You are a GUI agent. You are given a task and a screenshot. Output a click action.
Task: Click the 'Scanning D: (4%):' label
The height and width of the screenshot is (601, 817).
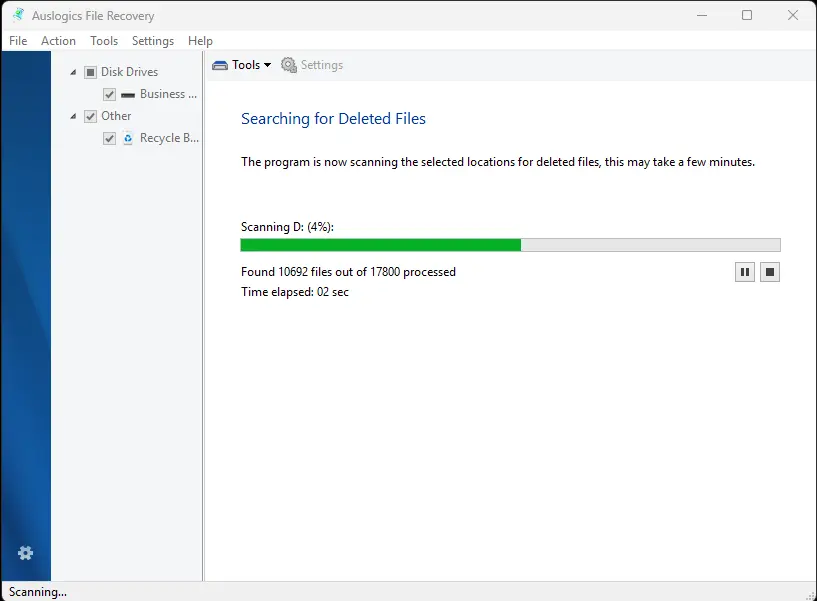[287, 227]
